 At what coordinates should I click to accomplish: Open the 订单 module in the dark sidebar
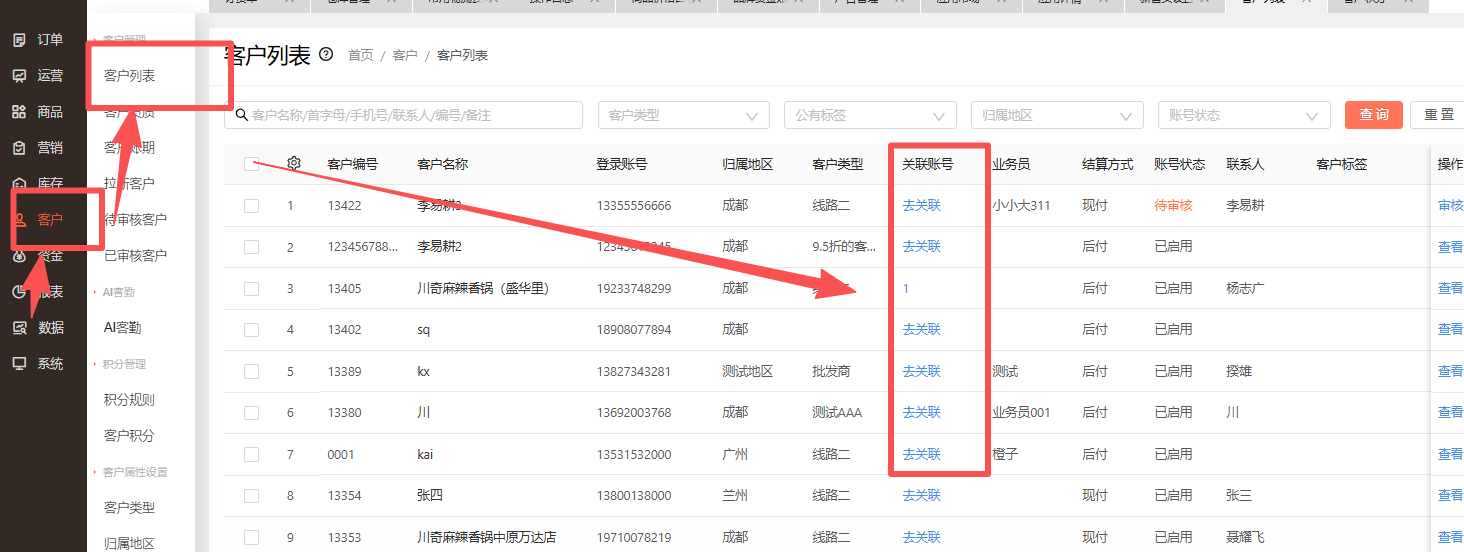point(38,40)
